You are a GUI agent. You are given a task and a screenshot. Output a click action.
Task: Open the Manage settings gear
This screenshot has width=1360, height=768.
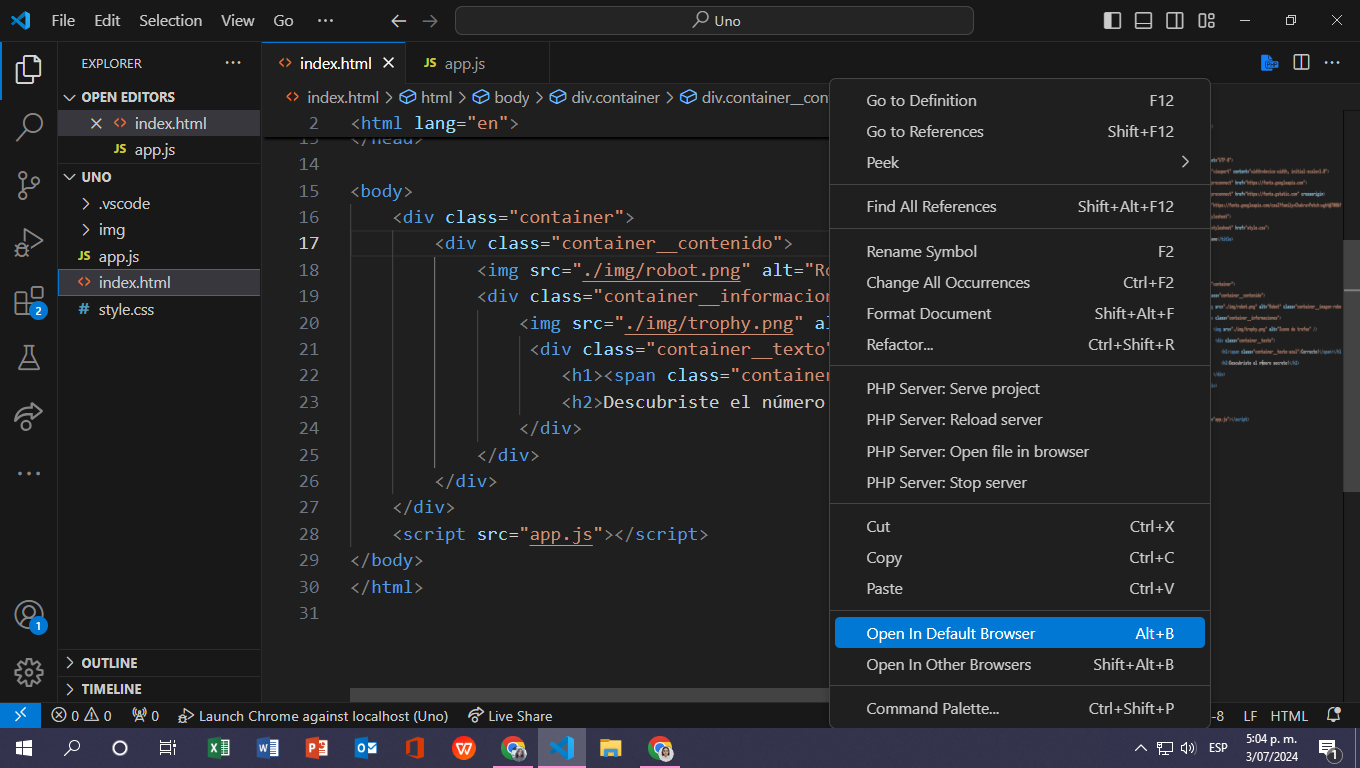point(29,672)
